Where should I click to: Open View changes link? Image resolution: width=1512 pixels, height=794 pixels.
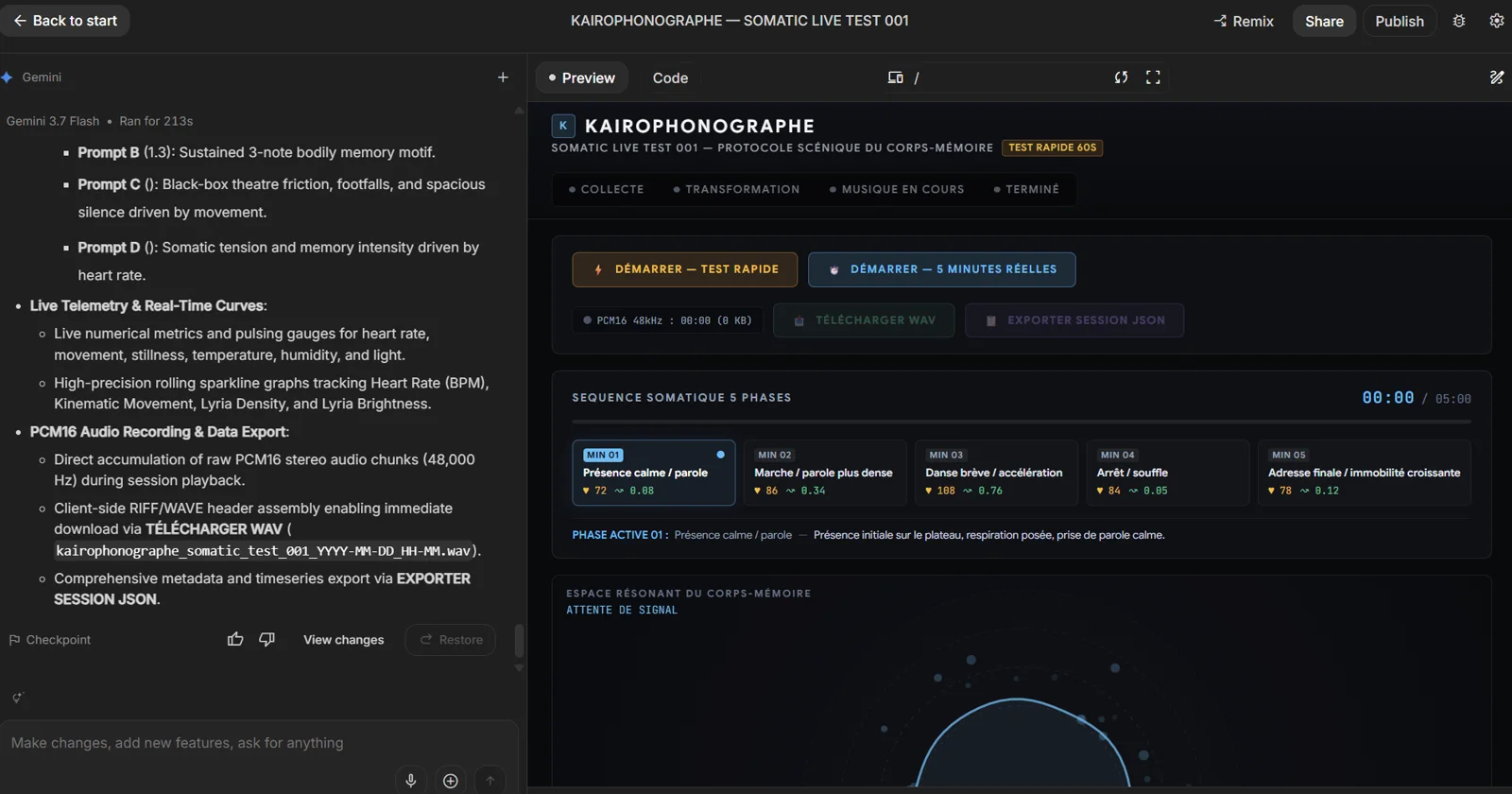[343, 640]
